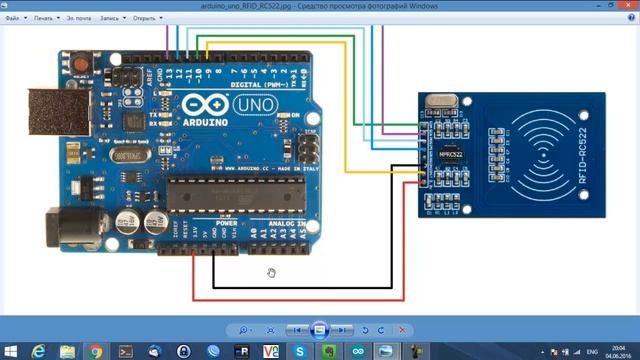Rotate the photo counterclockwise
Viewport: 640px width, 360px height.
coord(365,330)
